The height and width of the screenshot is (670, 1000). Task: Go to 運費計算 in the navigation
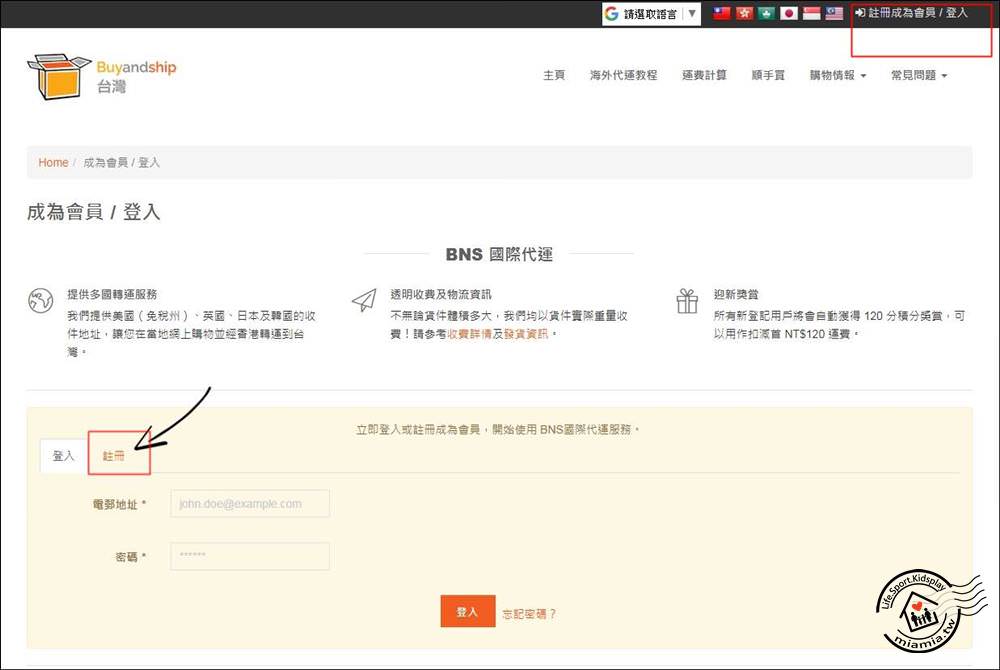[704, 76]
